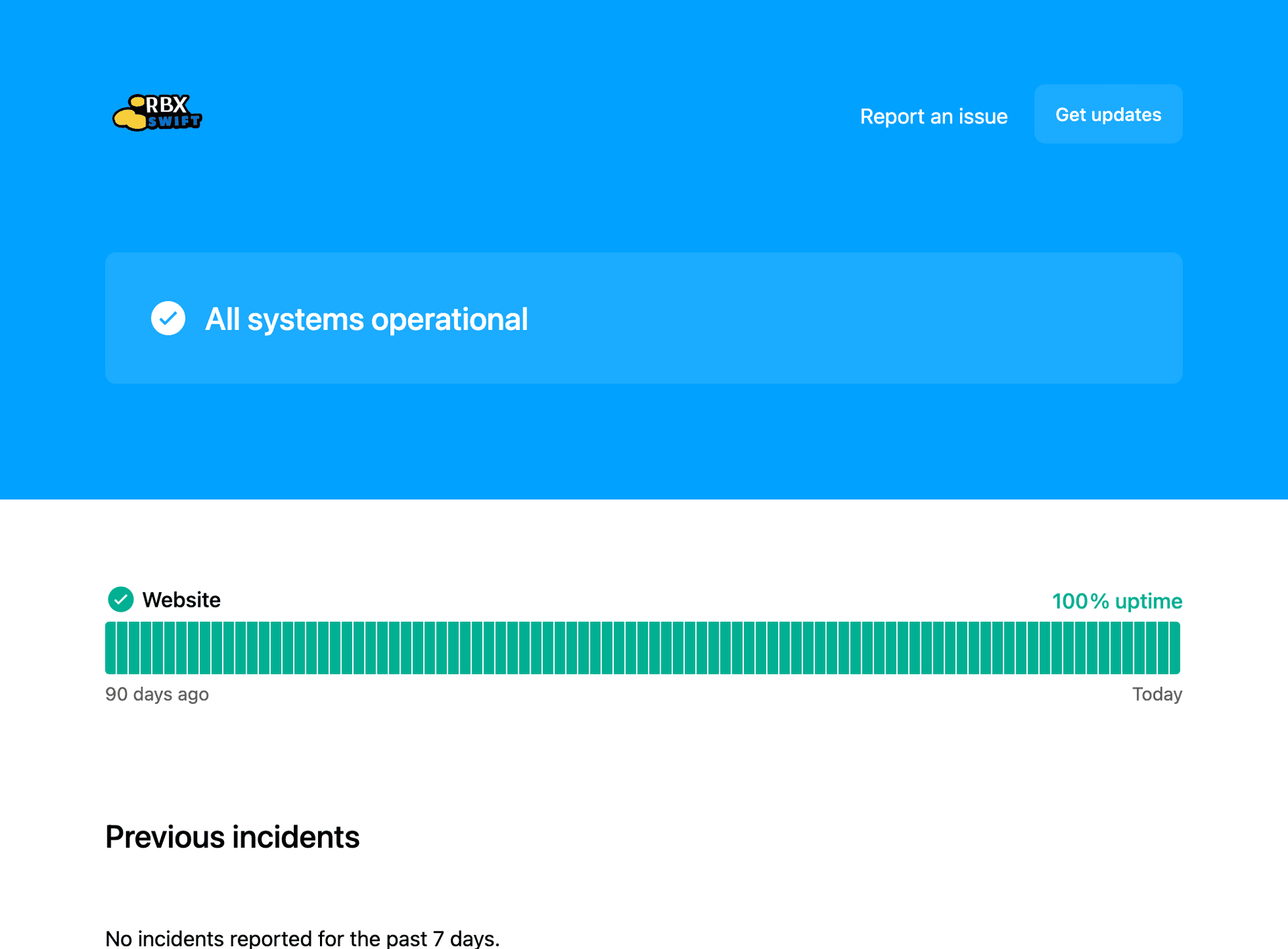Click the Today label under the uptime chart
The height and width of the screenshot is (949, 1288).
click(x=1157, y=694)
